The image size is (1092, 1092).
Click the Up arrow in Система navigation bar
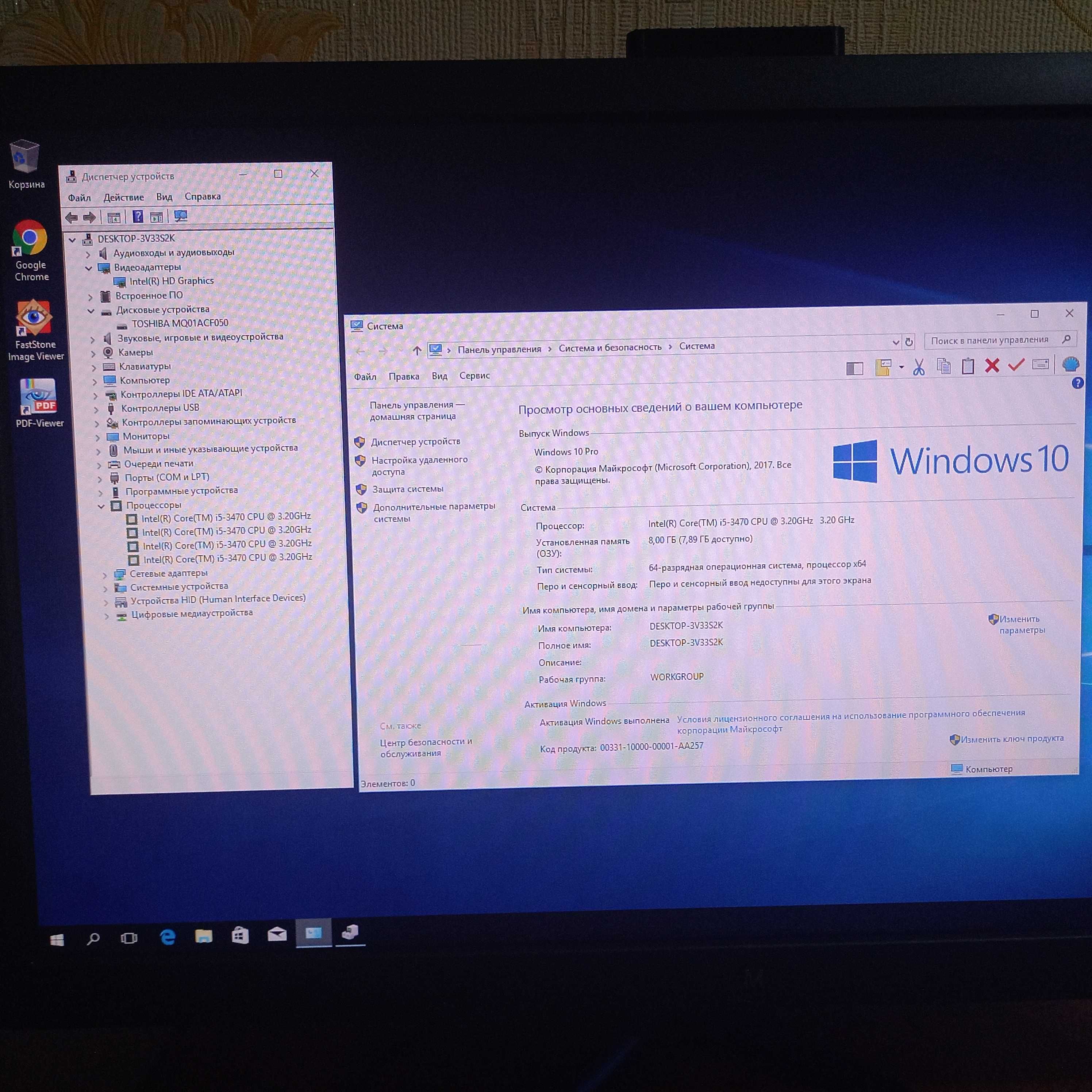tap(417, 351)
